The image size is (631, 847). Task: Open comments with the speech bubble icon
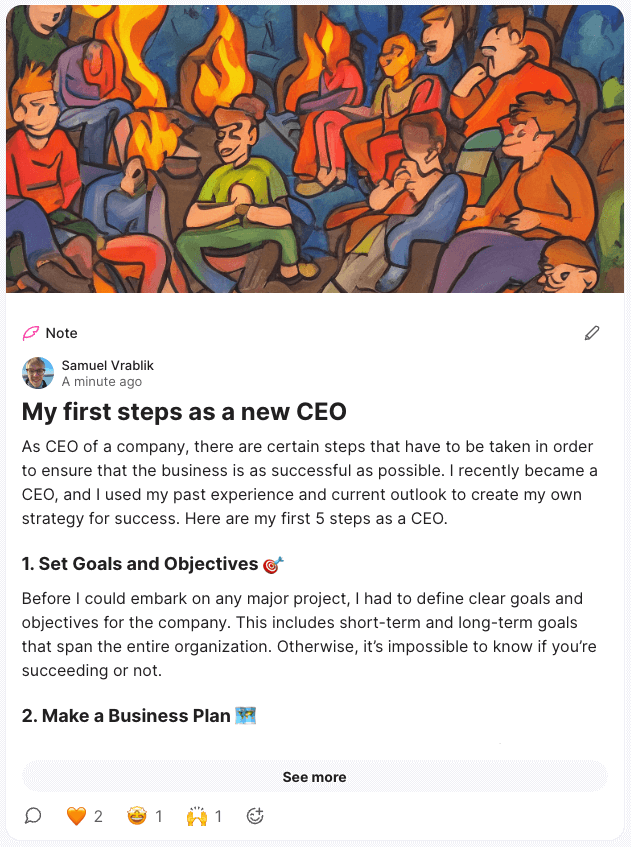click(x=33, y=816)
